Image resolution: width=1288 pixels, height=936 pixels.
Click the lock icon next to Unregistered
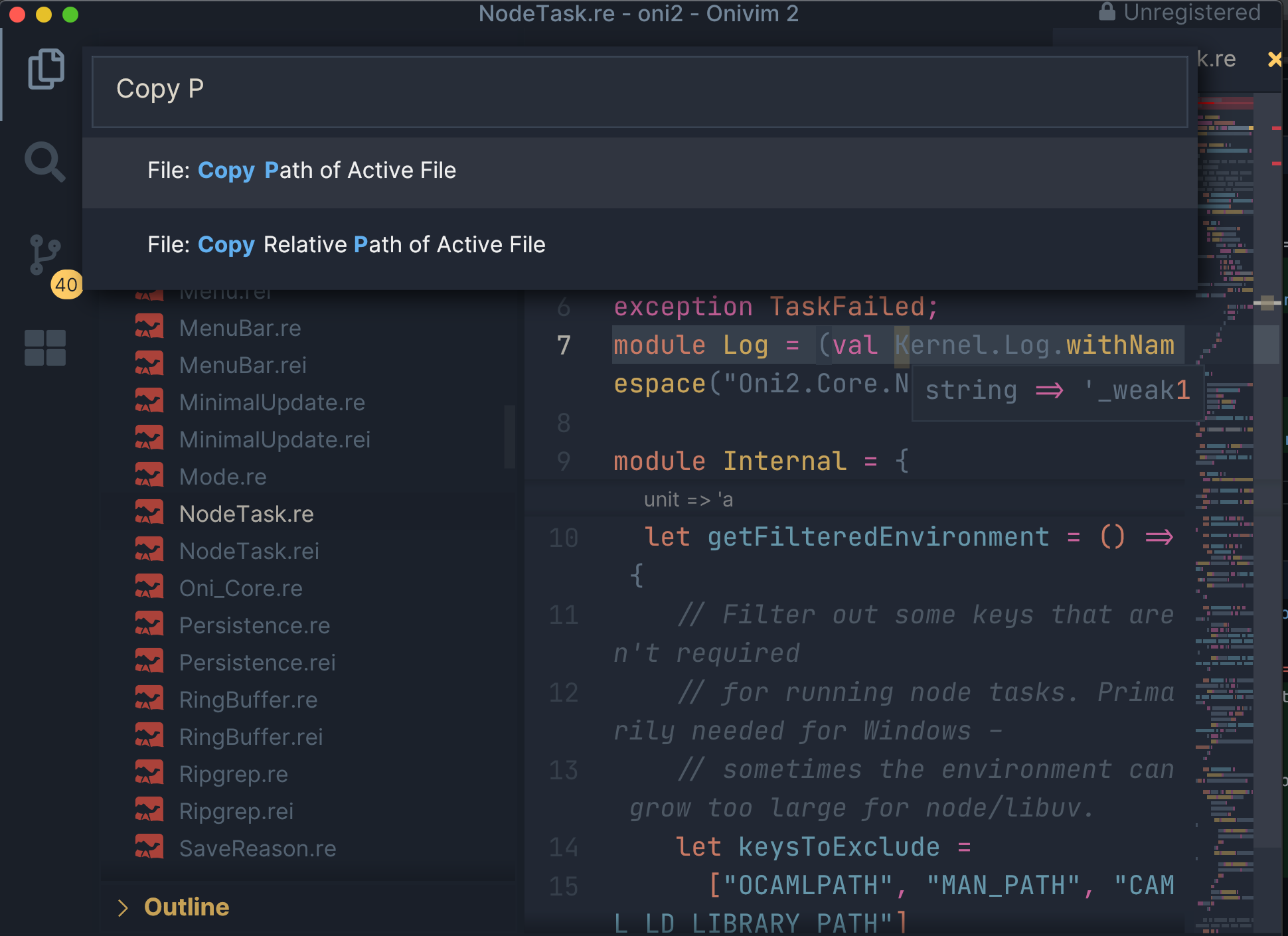[x=1105, y=11]
